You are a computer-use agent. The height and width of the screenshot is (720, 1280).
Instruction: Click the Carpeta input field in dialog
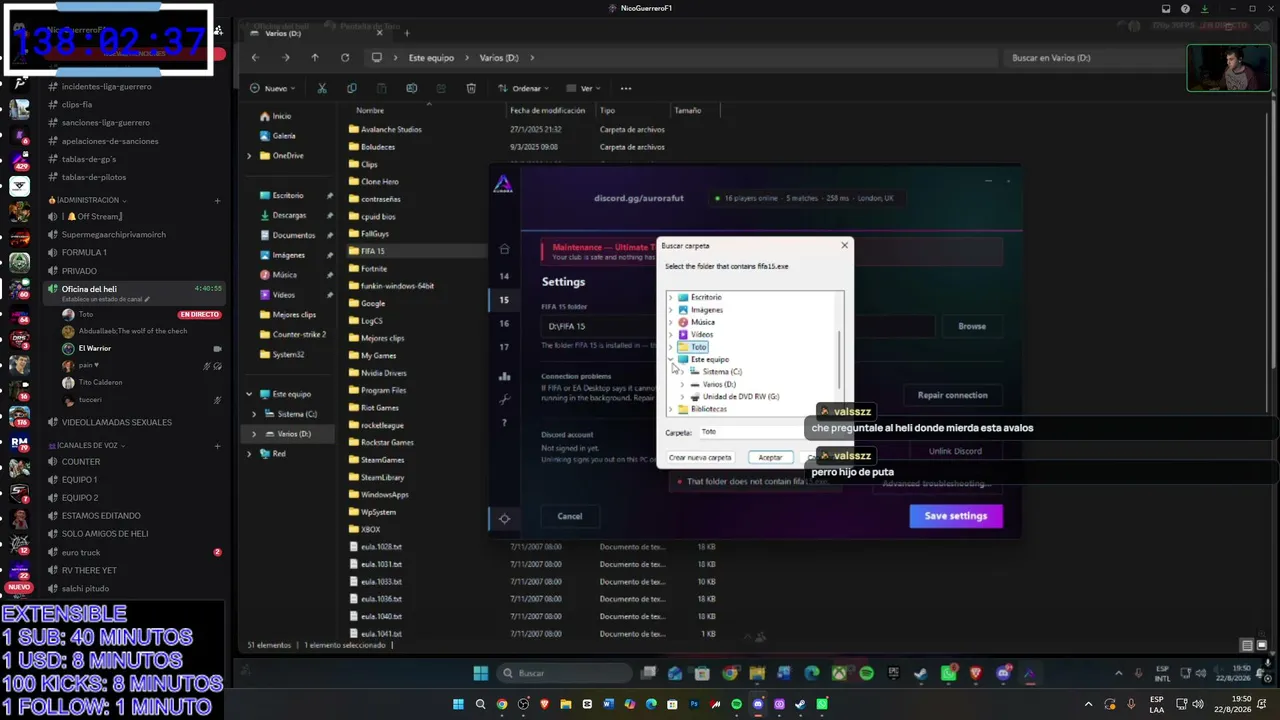[x=770, y=432]
